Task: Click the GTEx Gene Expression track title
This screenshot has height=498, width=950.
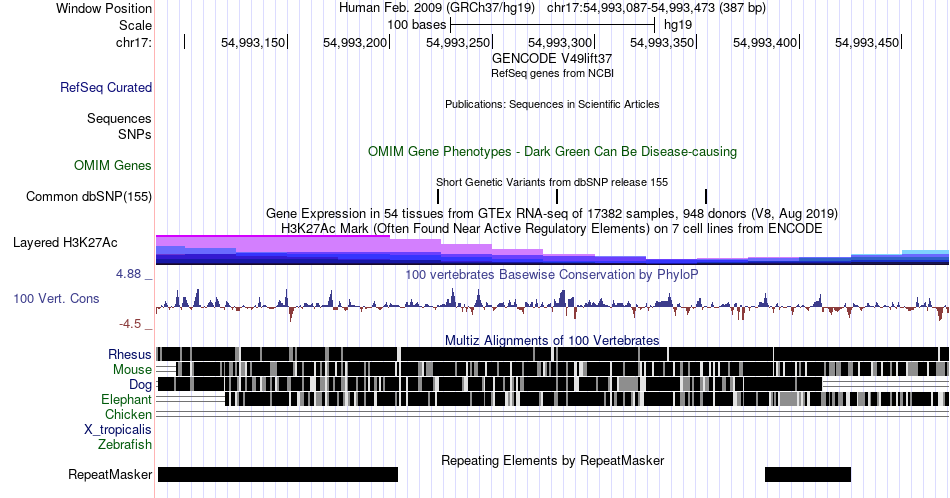Action: (552, 213)
